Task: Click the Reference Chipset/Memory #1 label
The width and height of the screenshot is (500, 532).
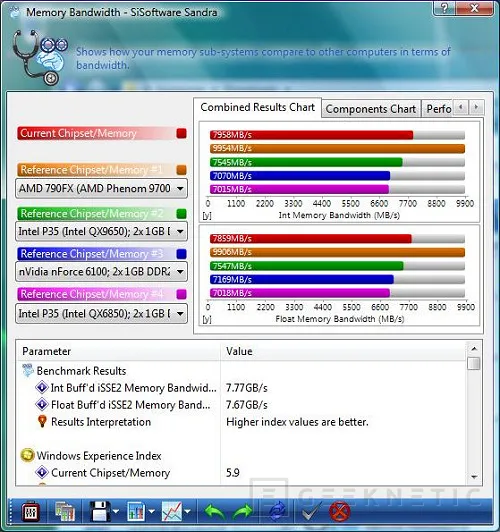Action: 92,170
